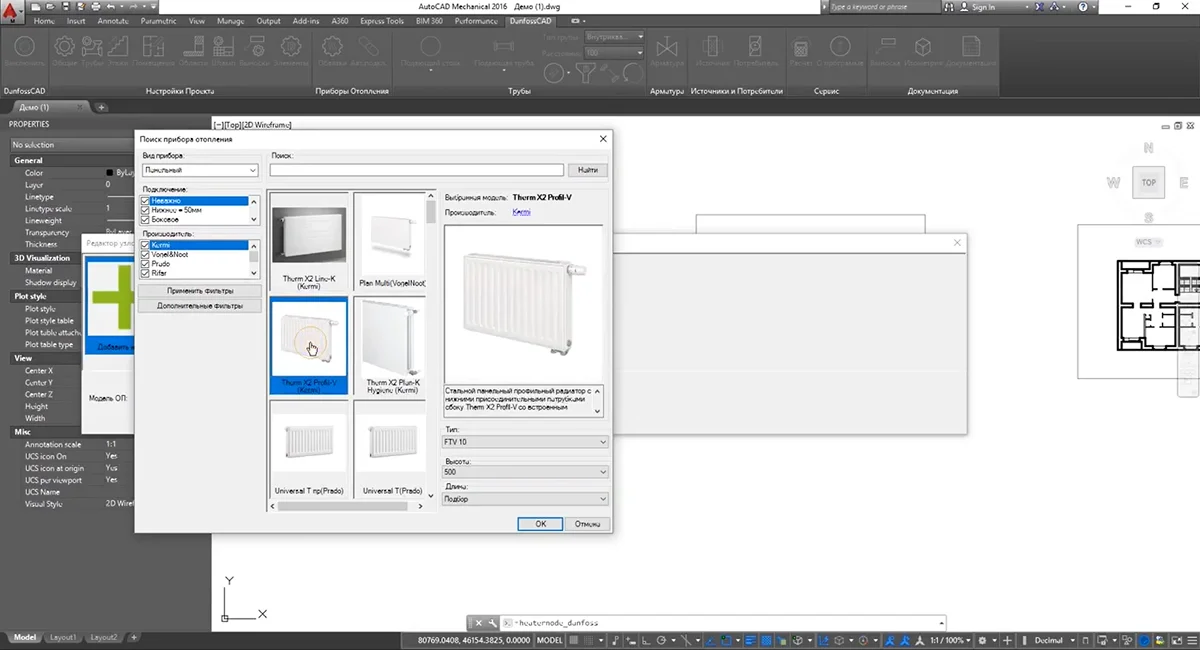Open the Home ribbon tab
Screen dimensions: 1200x650
click(x=44, y=21)
